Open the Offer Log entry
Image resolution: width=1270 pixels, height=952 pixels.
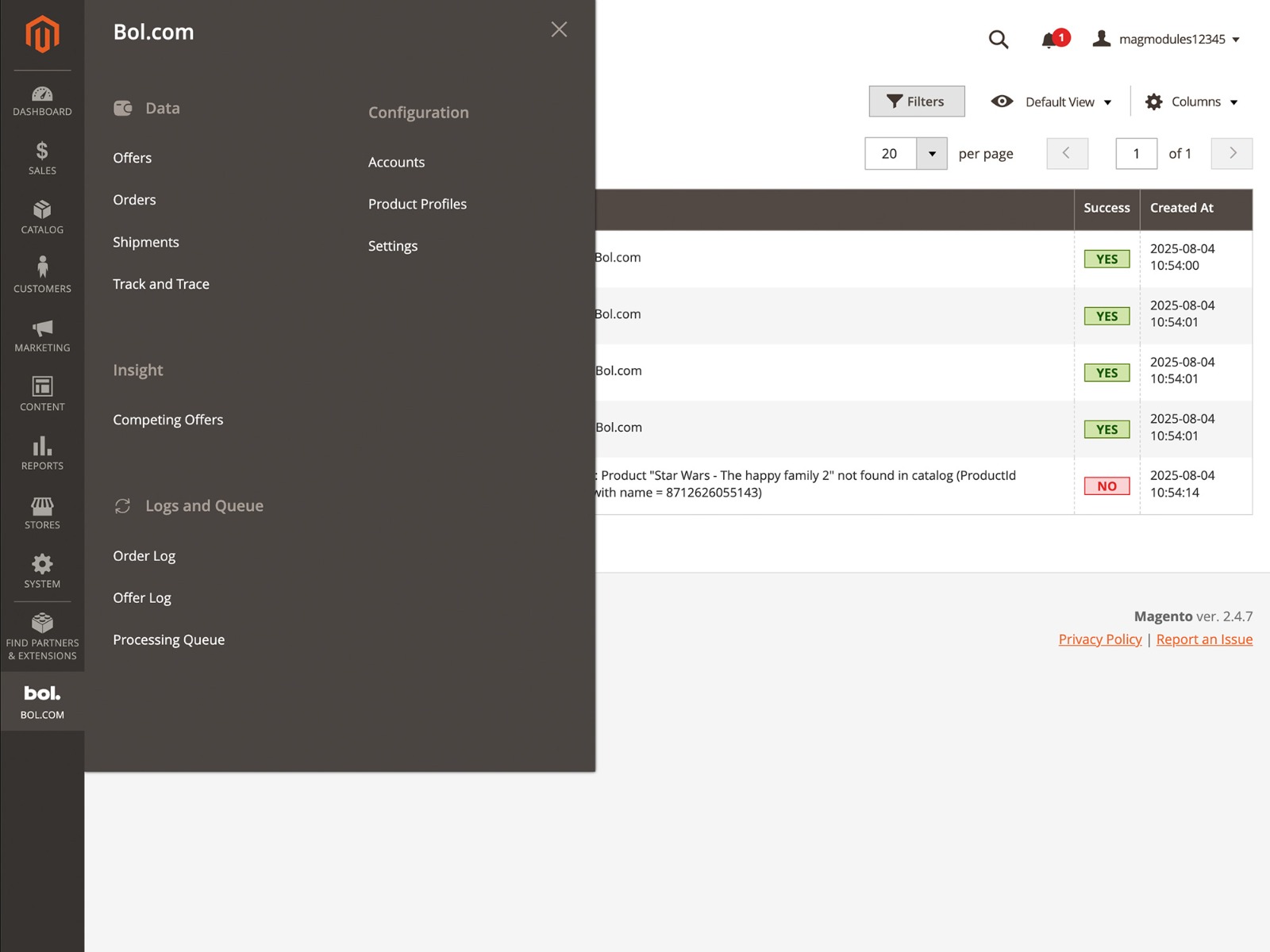(142, 598)
